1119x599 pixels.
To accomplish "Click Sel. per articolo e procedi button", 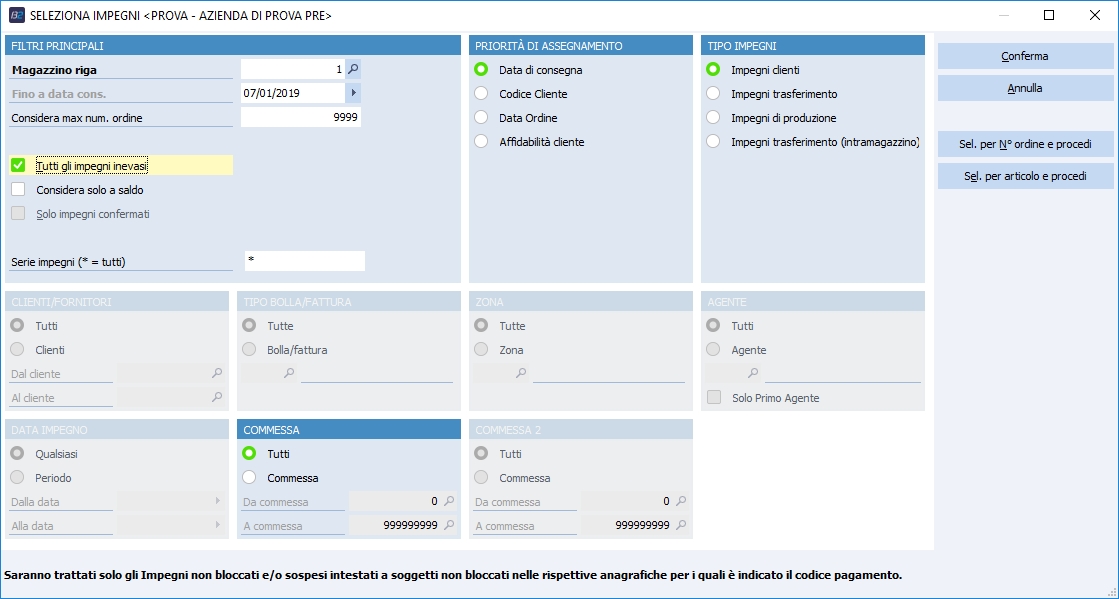I will (1025, 176).
